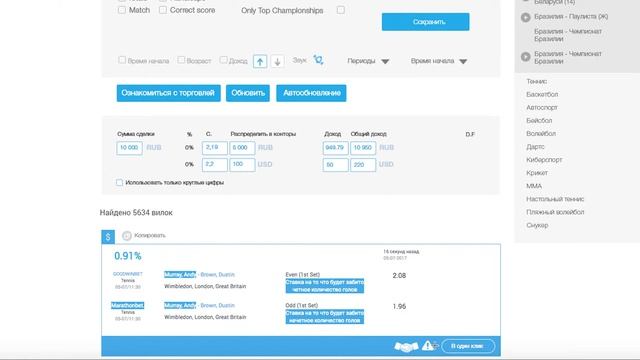Select Бейсбол in sports sidebar
Image resolution: width=640 pixels, height=360 pixels.
[x=539, y=120]
